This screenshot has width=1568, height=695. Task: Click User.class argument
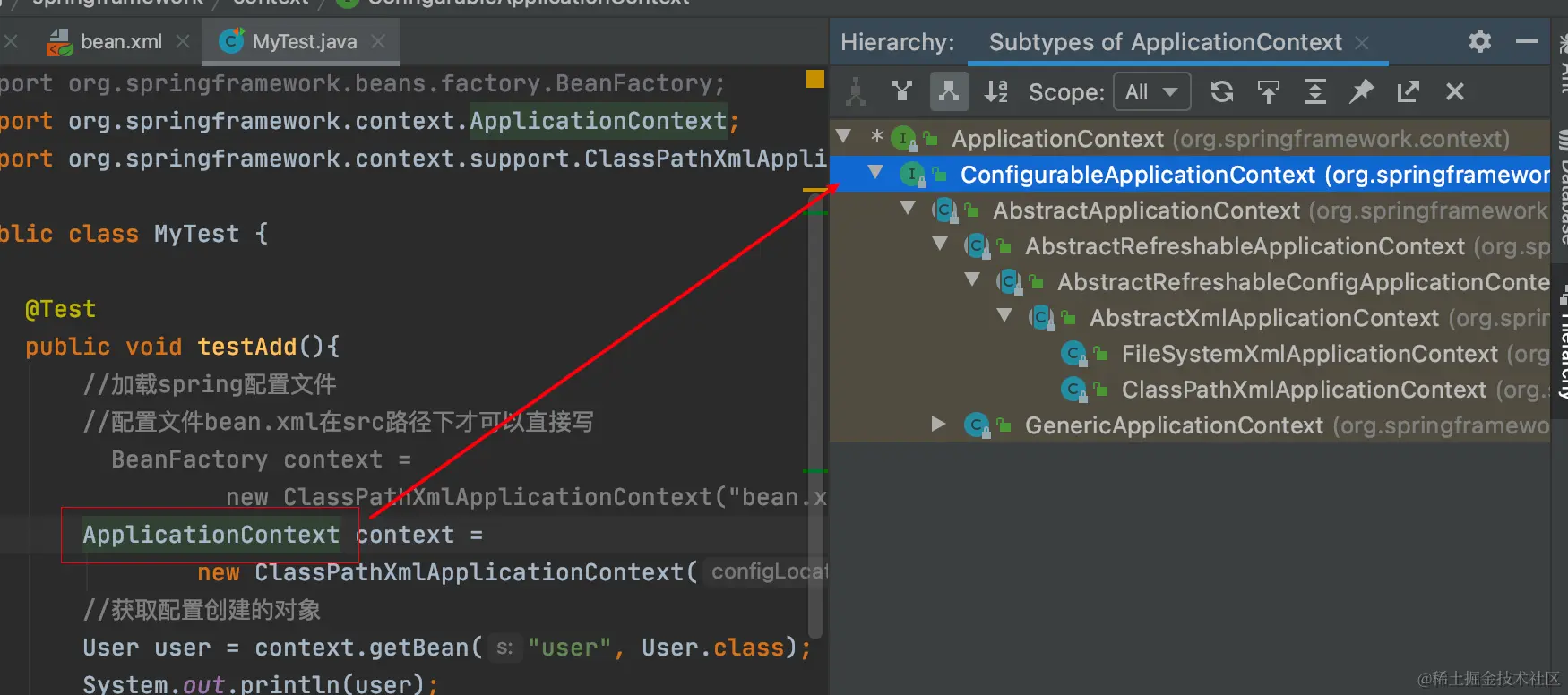coord(712,648)
